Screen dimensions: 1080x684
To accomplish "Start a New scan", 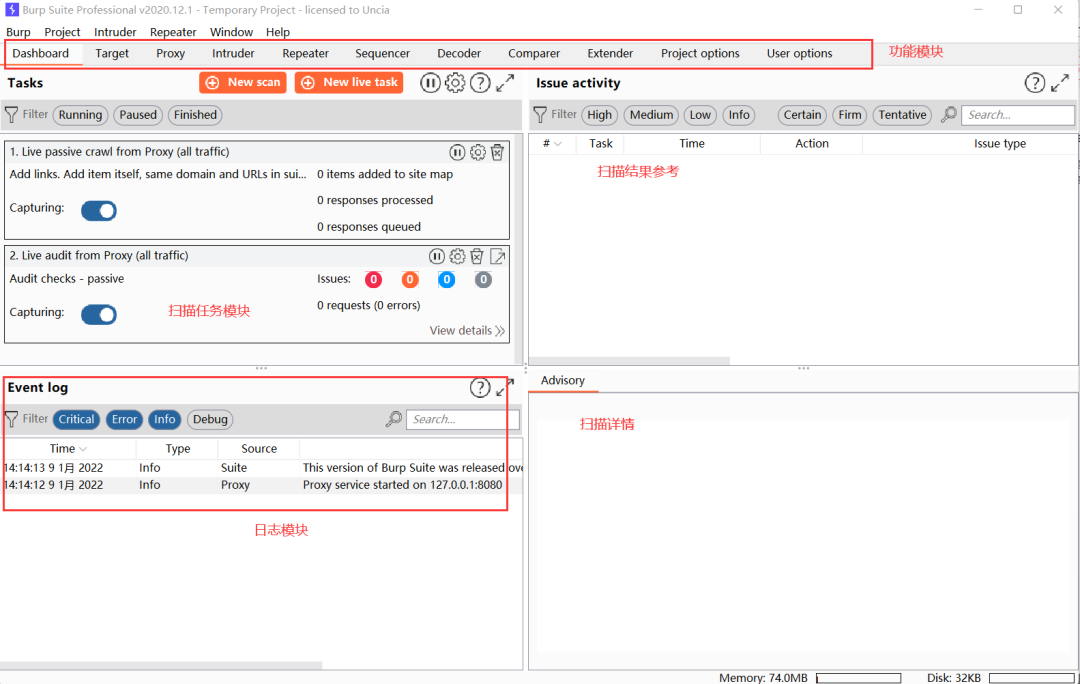I will pyautogui.click(x=242, y=83).
